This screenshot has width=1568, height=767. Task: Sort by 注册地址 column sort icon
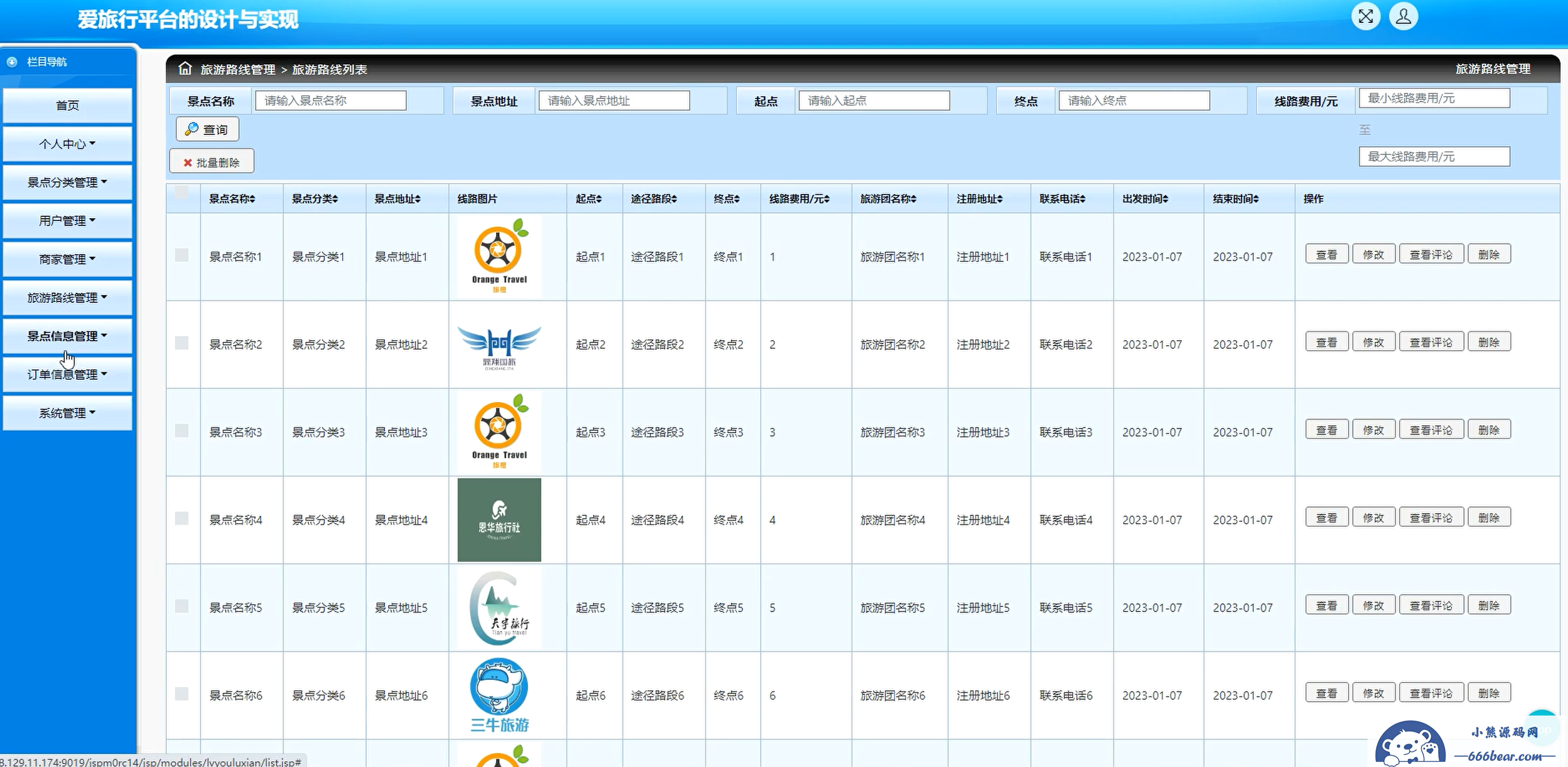(x=1000, y=199)
